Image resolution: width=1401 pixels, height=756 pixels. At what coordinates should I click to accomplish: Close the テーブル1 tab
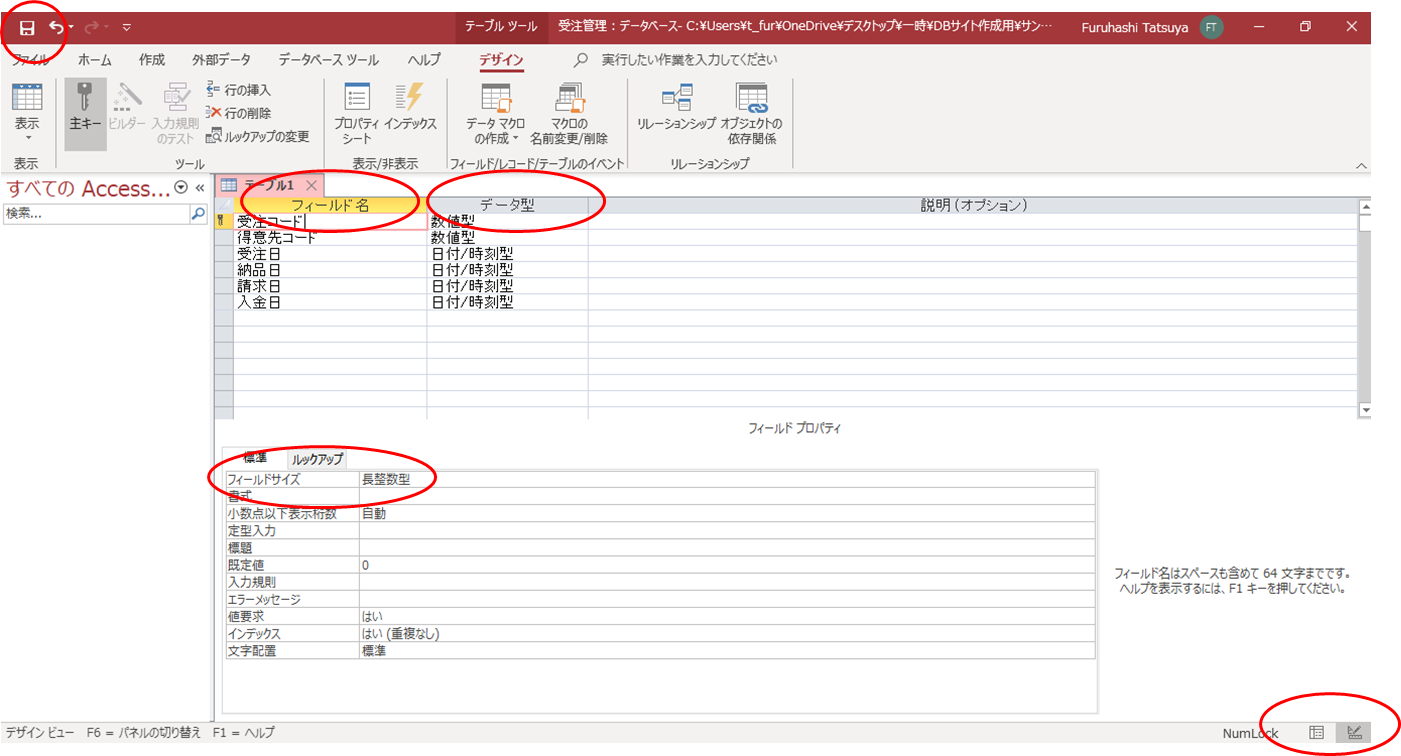312,185
